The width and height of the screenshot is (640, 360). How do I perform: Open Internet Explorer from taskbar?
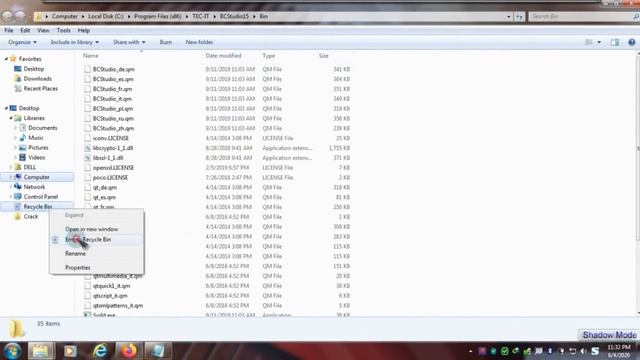pos(100,351)
